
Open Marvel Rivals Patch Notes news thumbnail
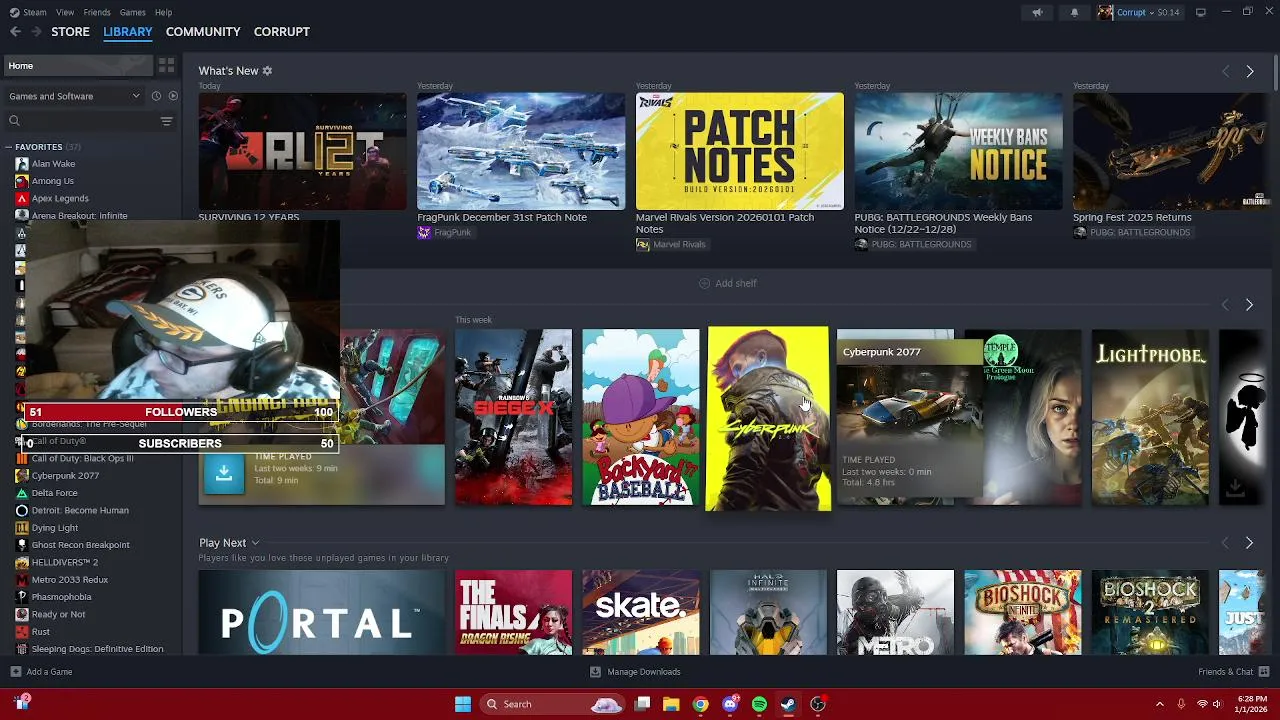pos(740,152)
